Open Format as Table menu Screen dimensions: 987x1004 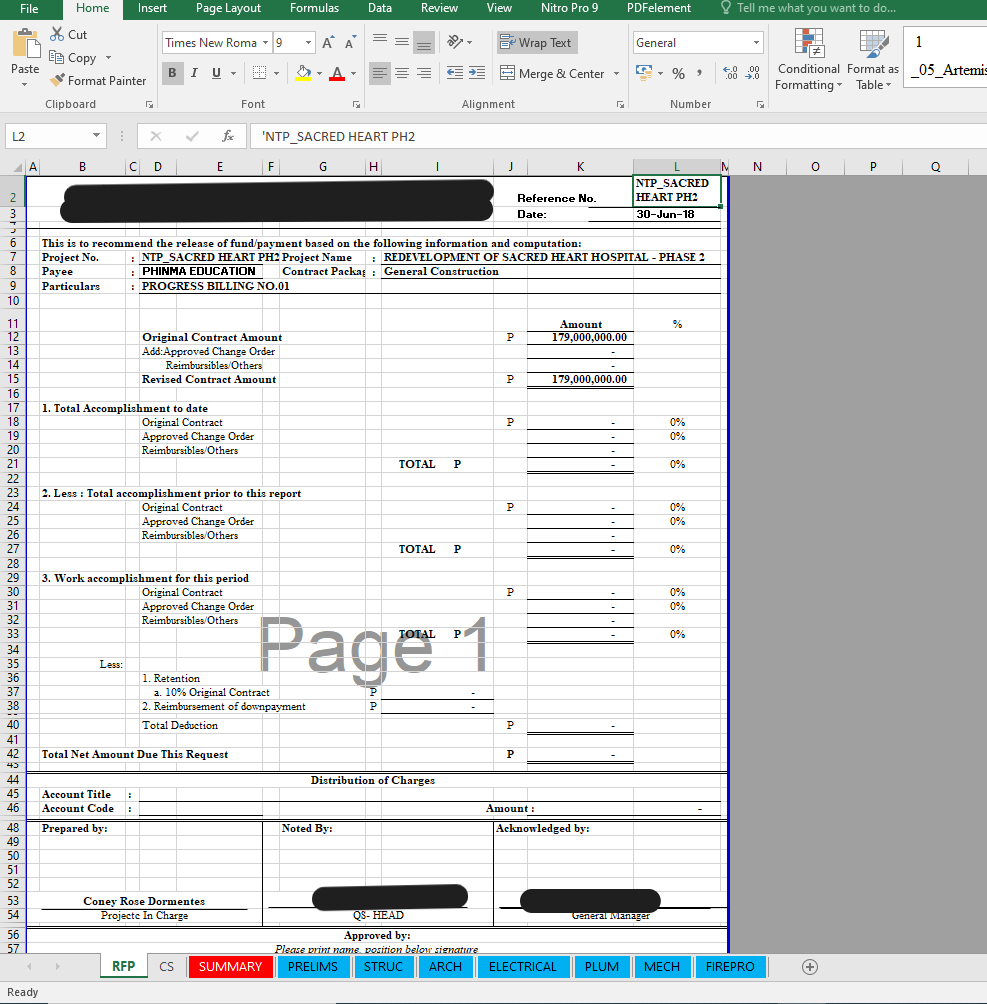coord(873,60)
